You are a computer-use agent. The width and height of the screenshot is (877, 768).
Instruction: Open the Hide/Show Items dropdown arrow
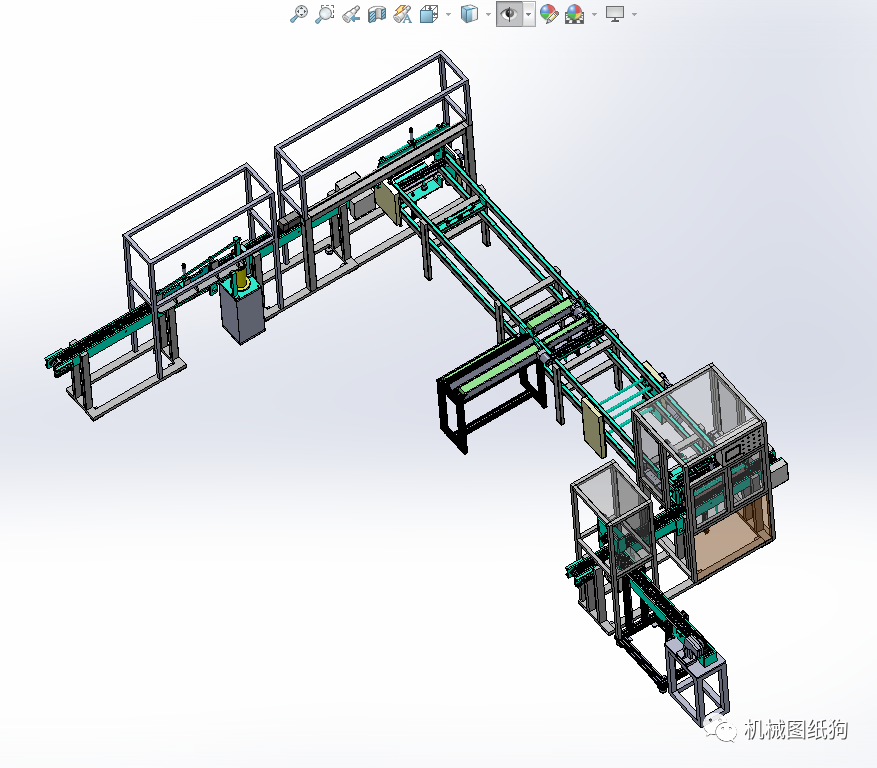529,15
